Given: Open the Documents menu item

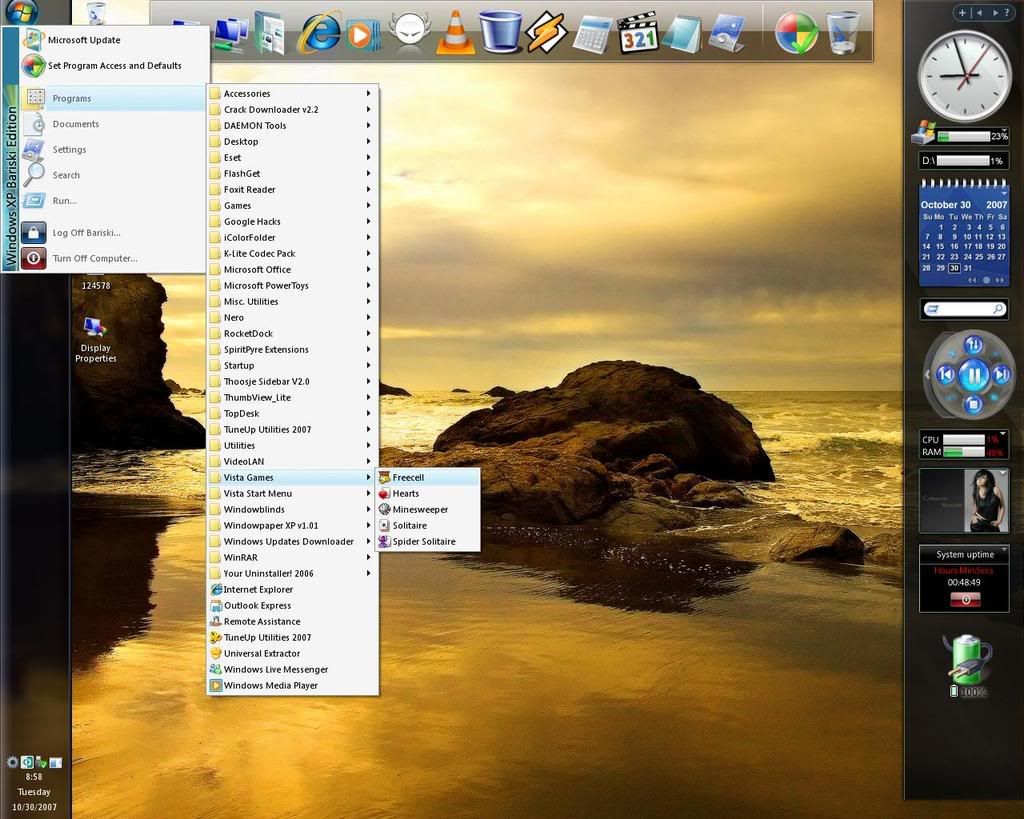Looking at the screenshot, I should pos(112,124).
